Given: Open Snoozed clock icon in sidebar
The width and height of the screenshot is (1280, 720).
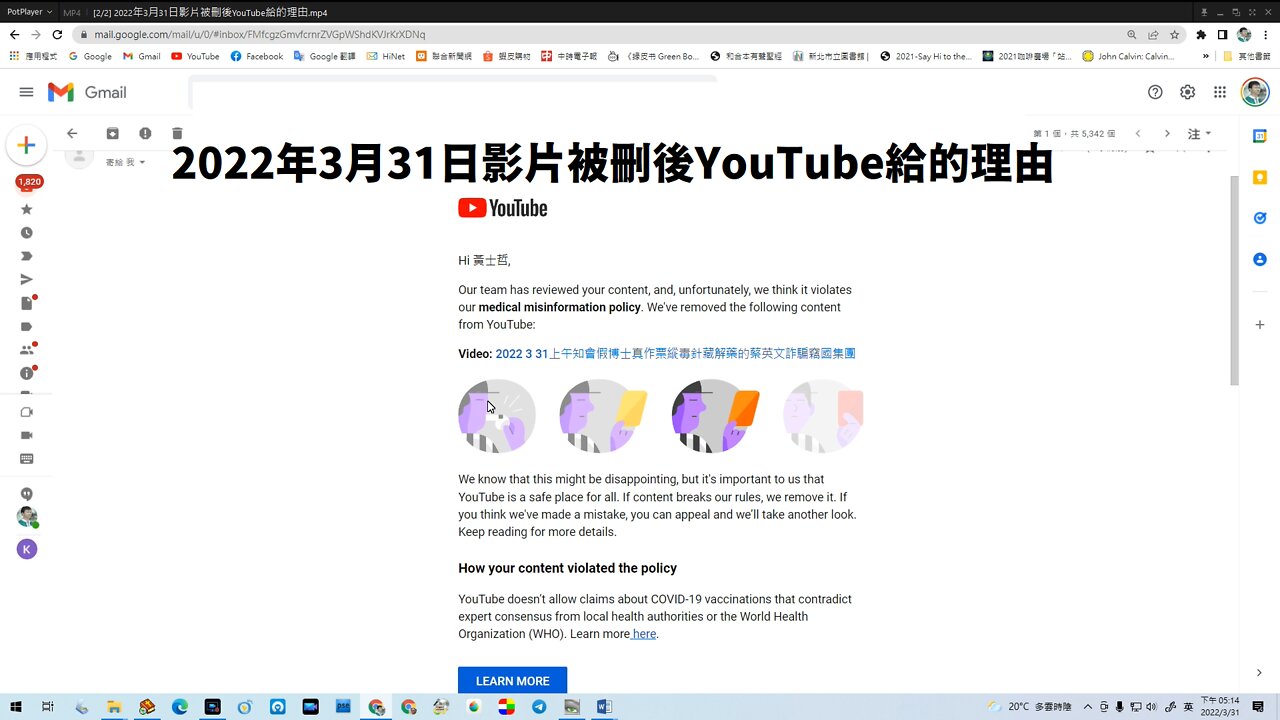Looking at the screenshot, I should [x=27, y=233].
